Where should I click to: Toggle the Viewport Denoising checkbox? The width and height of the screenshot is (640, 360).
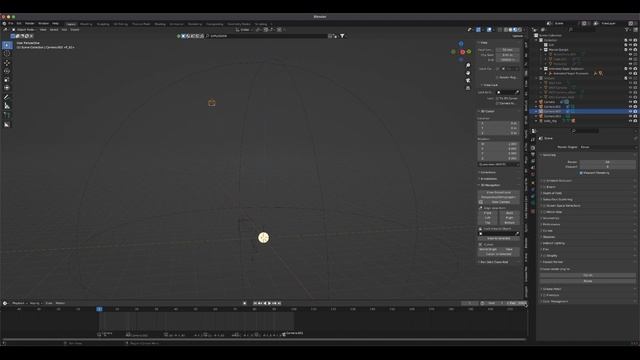point(581,173)
